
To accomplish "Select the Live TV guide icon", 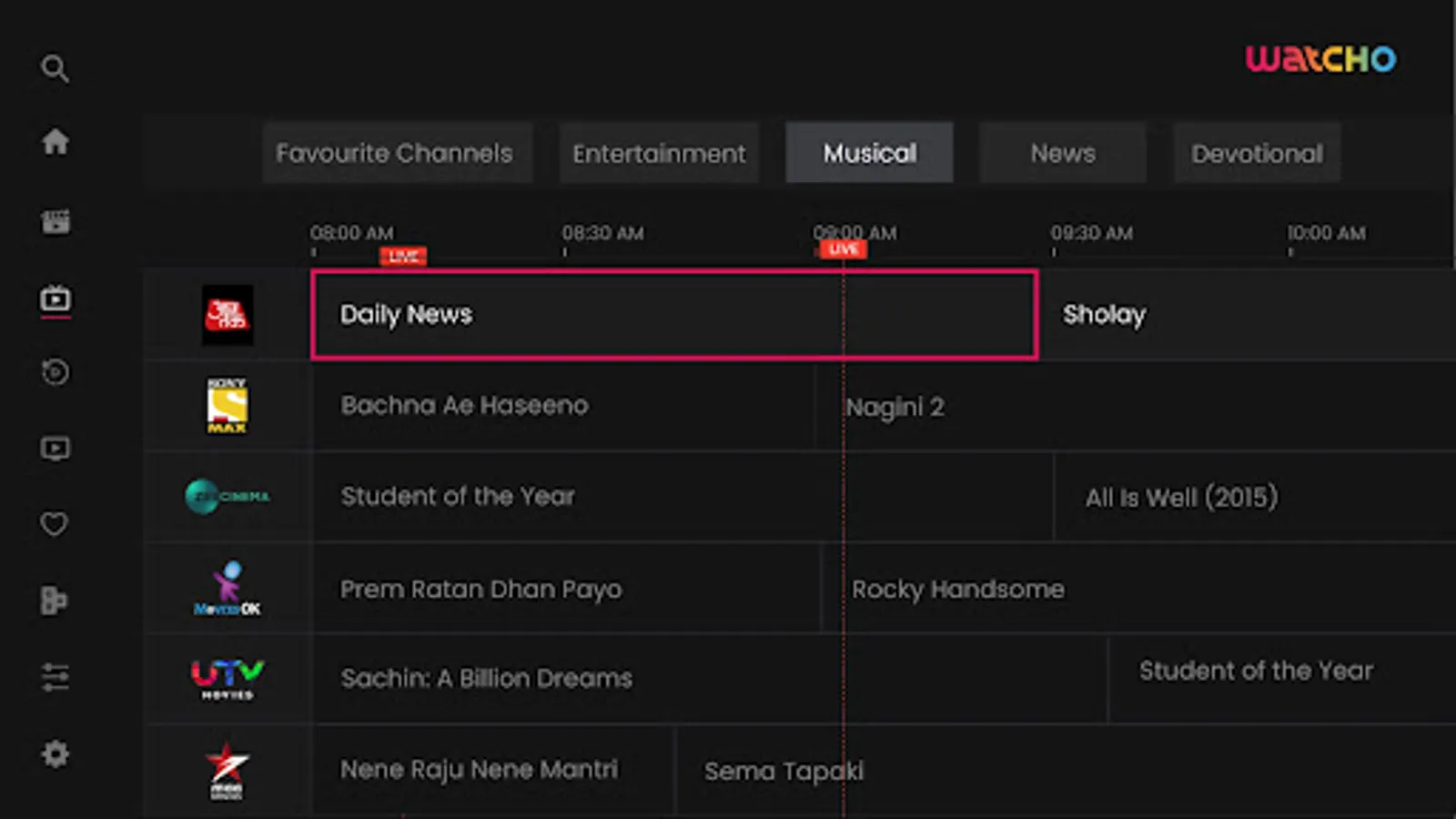I will [55, 298].
